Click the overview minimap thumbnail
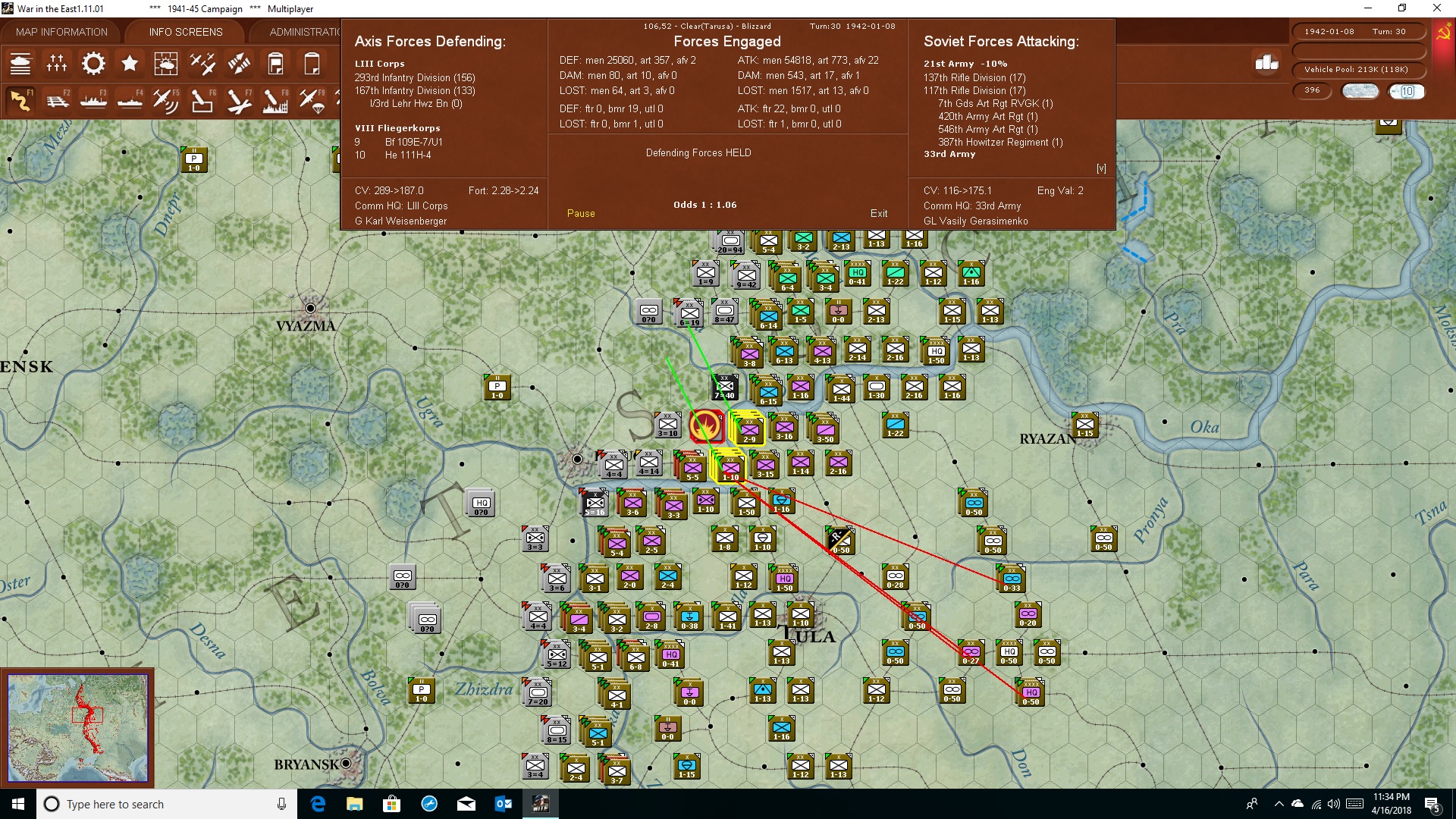 [x=77, y=728]
